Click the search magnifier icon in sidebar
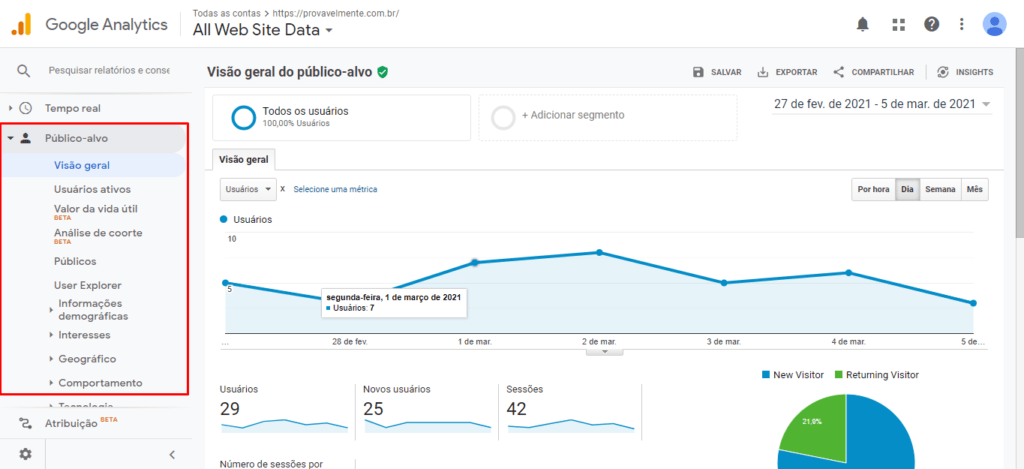The width and height of the screenshot is (1024, 469). [x=24, y=71]
